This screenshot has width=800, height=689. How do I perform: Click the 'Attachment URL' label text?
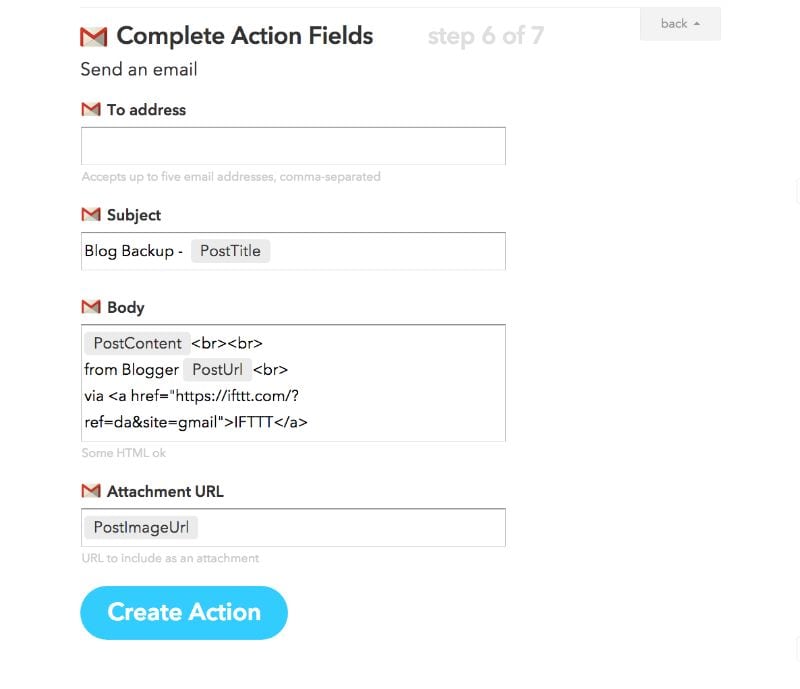pyautogui.click(x=165, y=491)
